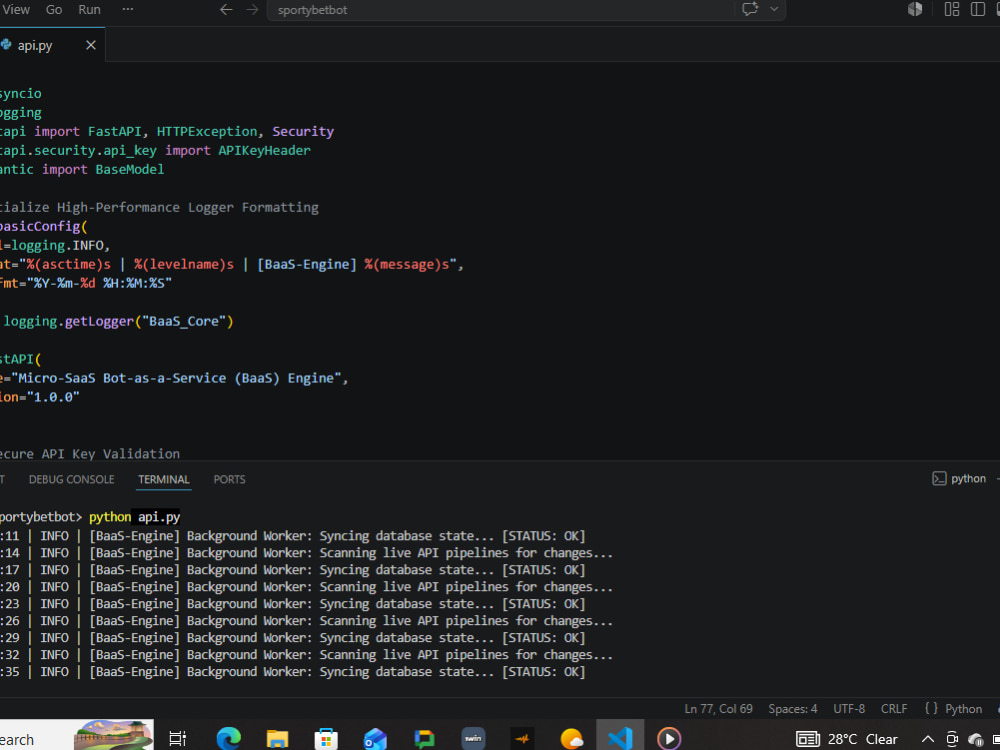This screenshot has width=1000, height=750.
Task: Open the Go menu
Action: pos(54,10)
